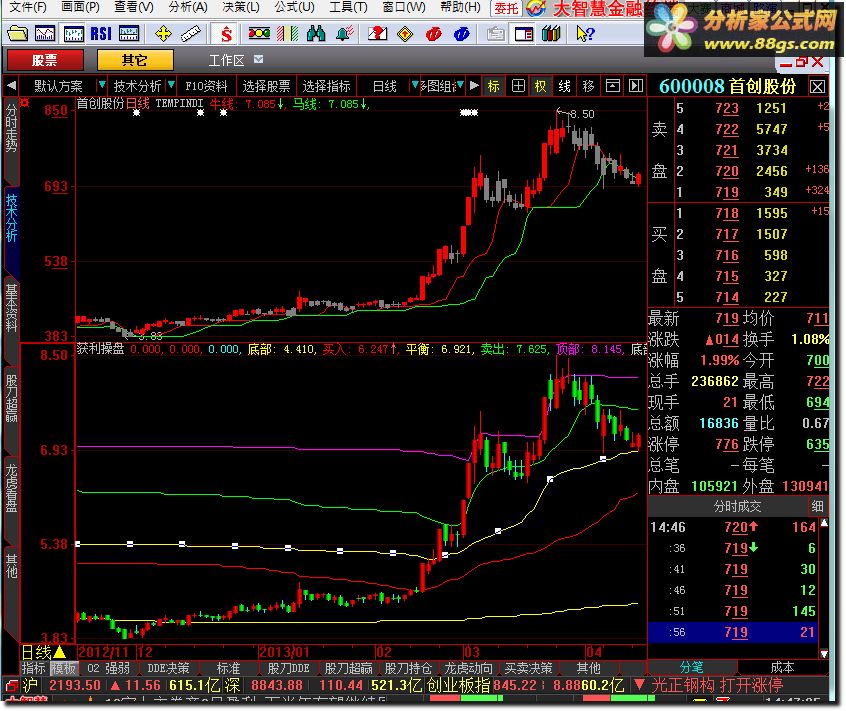Expand the 技术分析 dropdown

(171, 85)
